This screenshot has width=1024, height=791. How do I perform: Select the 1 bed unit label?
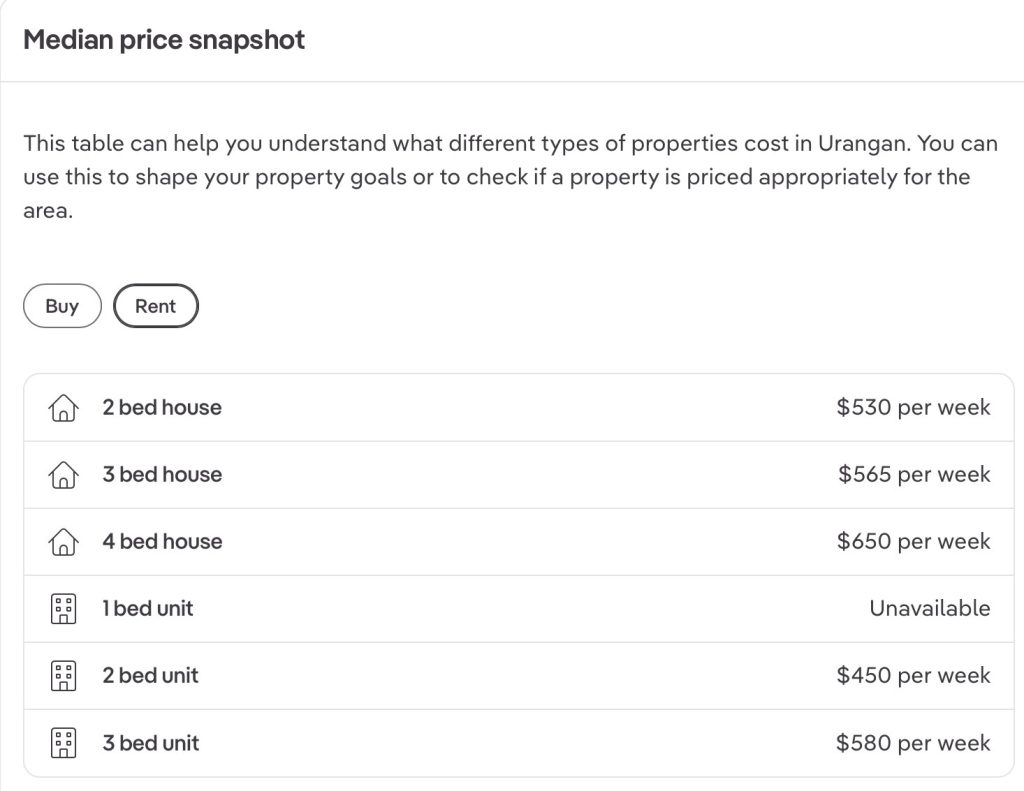point(148,609)
